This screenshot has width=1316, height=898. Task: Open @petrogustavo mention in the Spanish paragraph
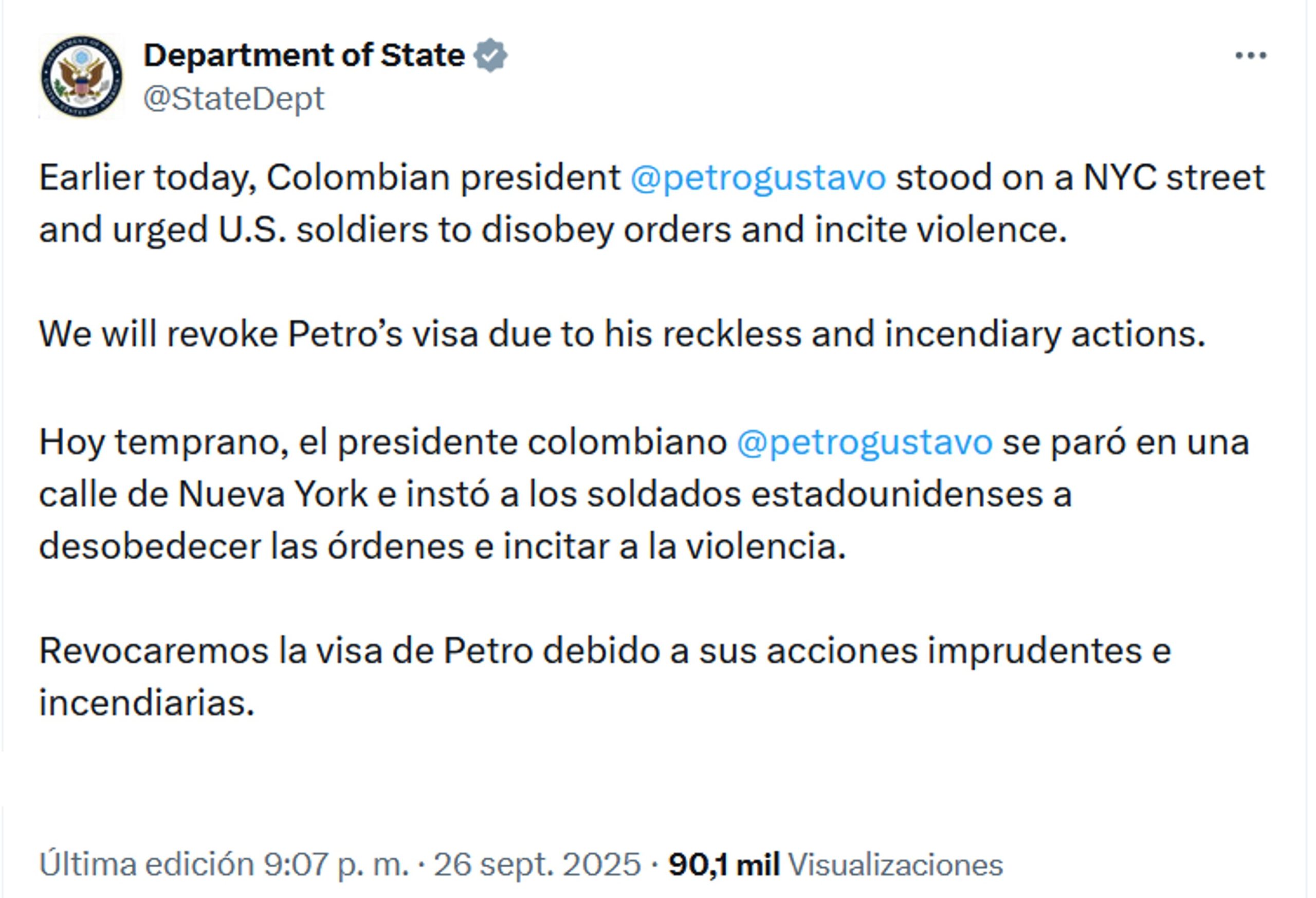click(x=864, y=442)
